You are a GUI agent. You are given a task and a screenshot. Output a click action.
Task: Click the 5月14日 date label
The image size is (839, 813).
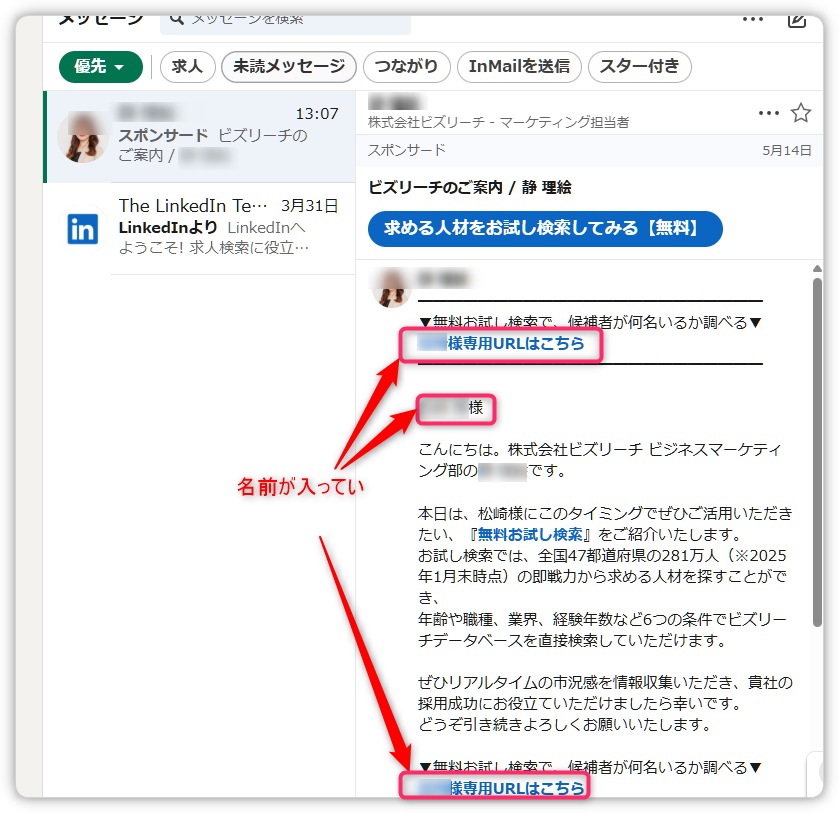787,150
